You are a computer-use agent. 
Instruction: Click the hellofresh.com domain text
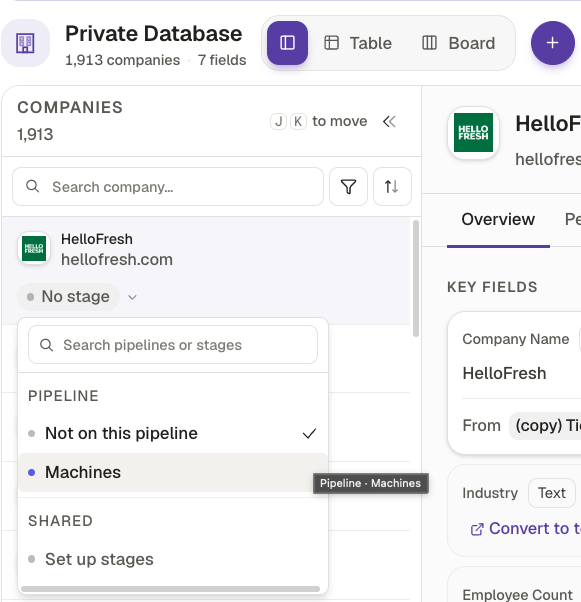[x=117, y=260]
